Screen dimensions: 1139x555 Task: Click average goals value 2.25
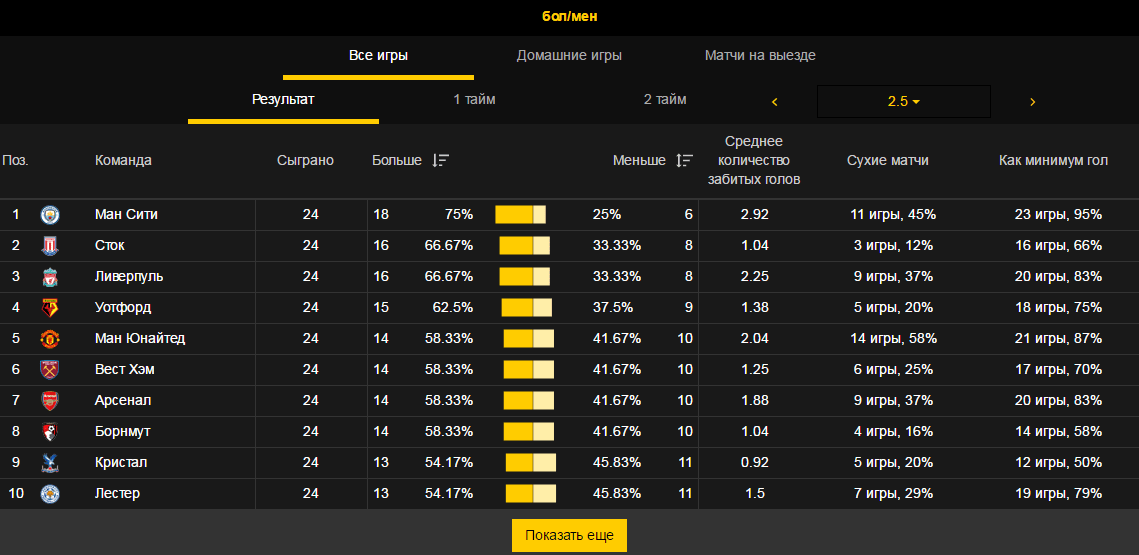tap(755, 277)
